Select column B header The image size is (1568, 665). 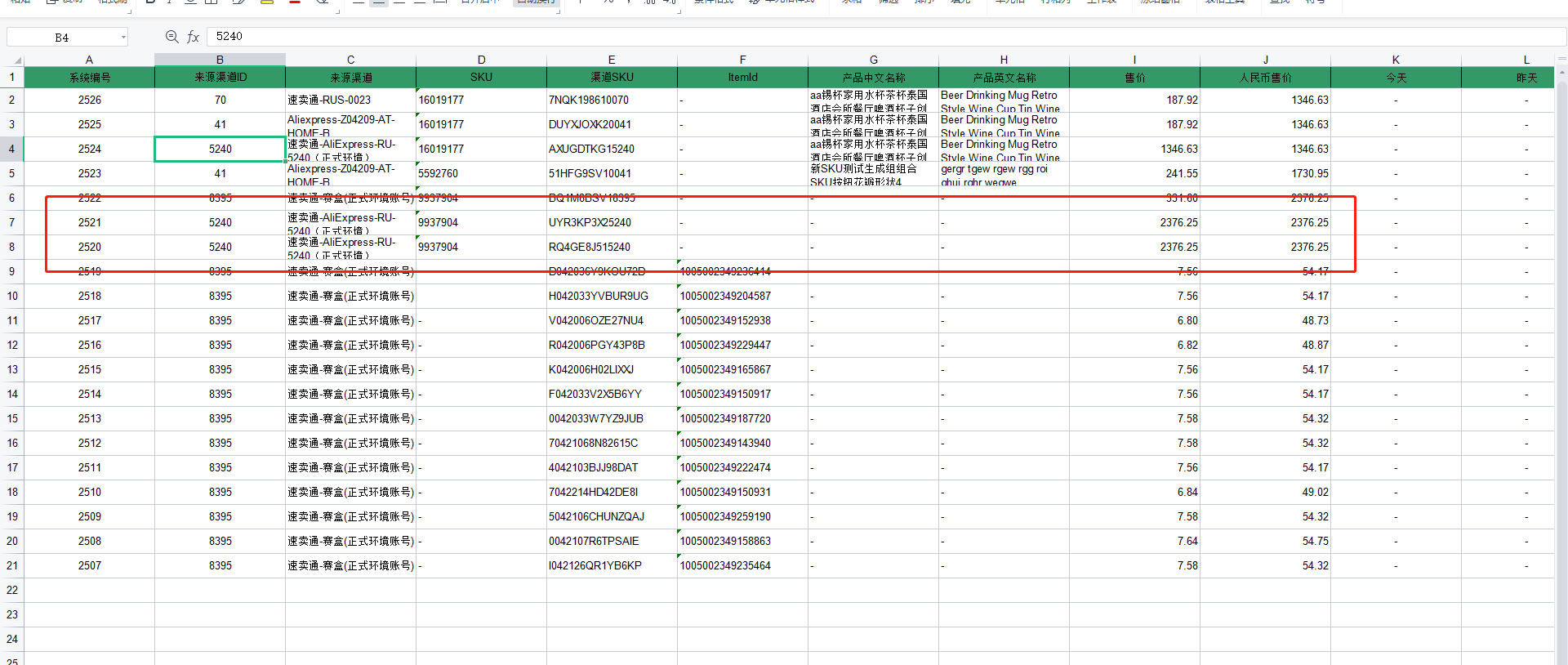[x=220, y=60]
